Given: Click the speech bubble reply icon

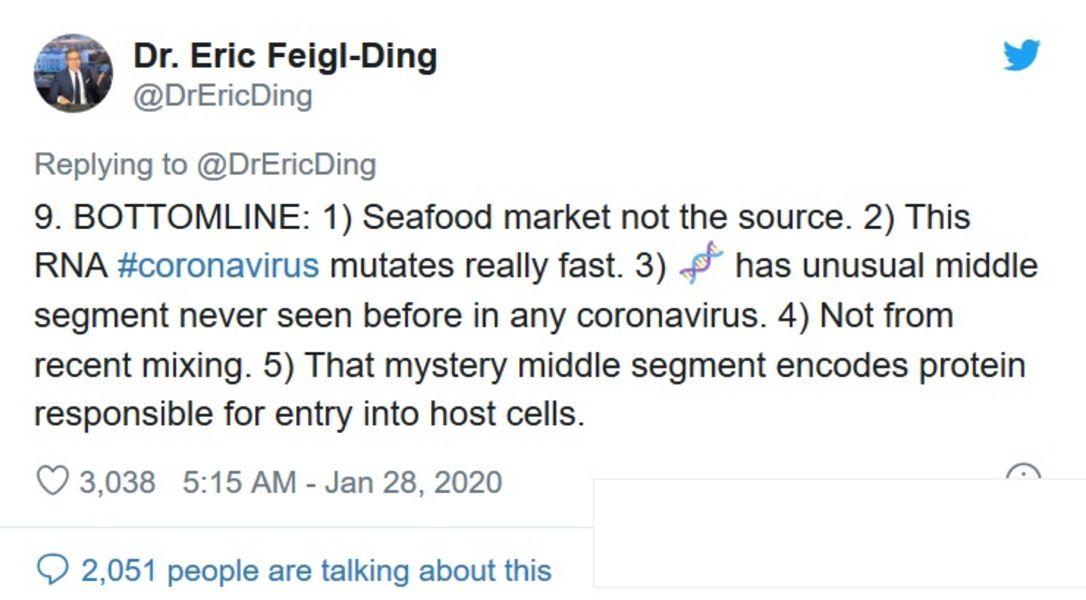Looking at the screenshot, I should click(52, 570).
